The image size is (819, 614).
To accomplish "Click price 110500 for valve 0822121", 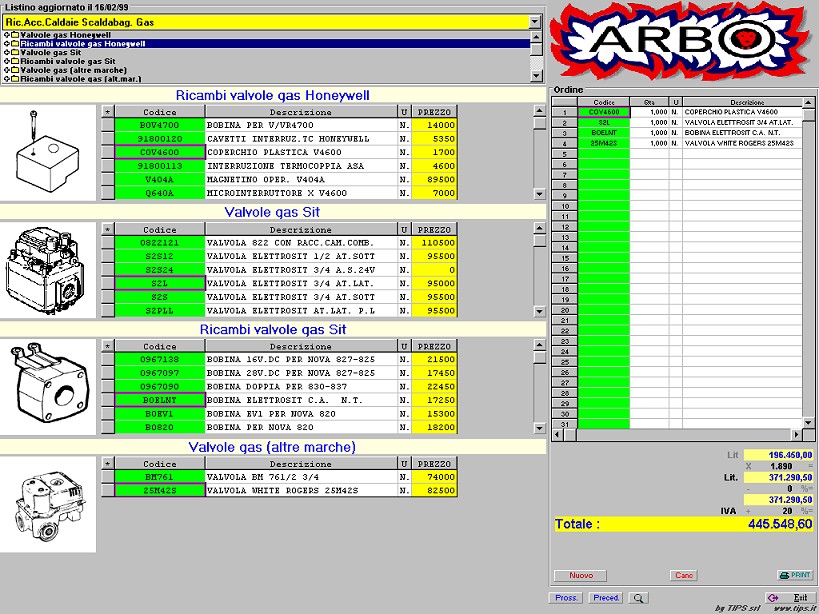I will 434,243.
